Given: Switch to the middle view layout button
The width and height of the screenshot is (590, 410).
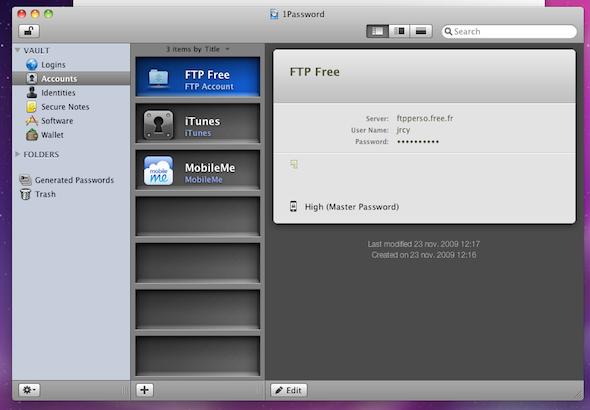Looking at the screenshot, I should coord(400,31).
